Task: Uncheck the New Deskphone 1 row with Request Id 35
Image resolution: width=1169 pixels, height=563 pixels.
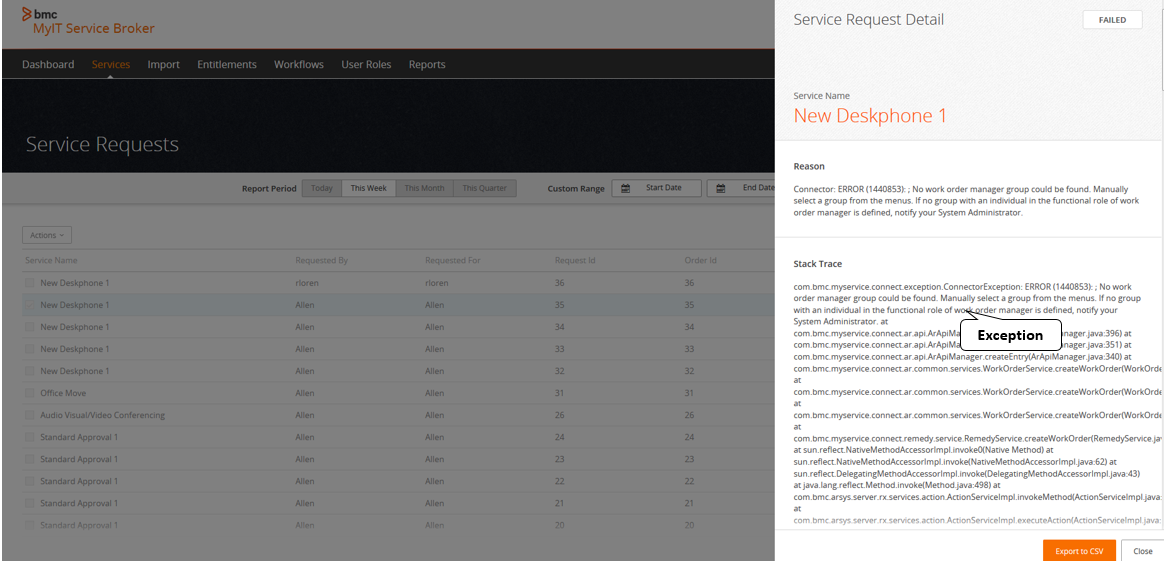Action: tap(30, 304)
